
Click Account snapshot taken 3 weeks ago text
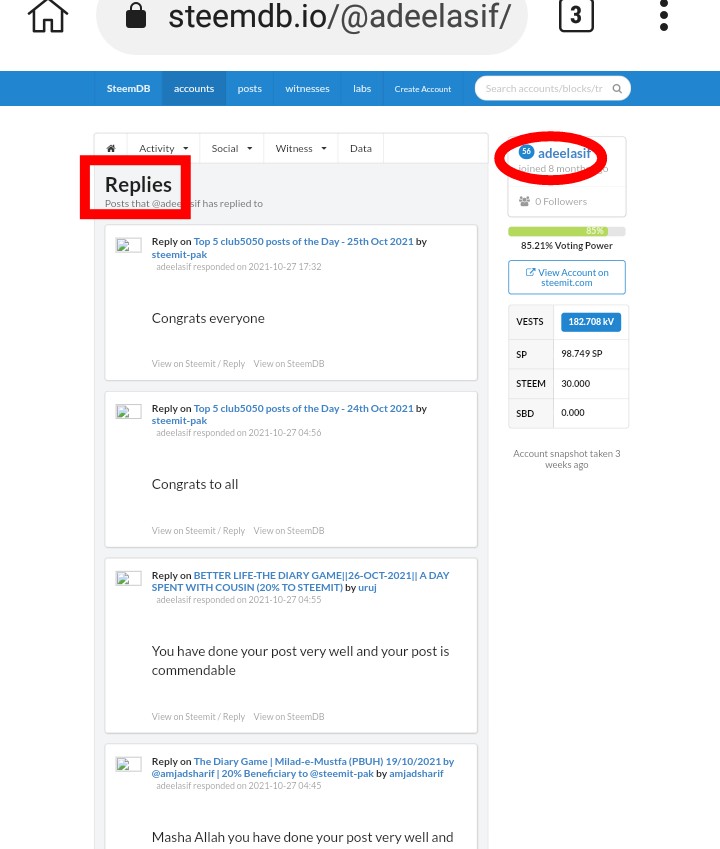tap(567, 459)
